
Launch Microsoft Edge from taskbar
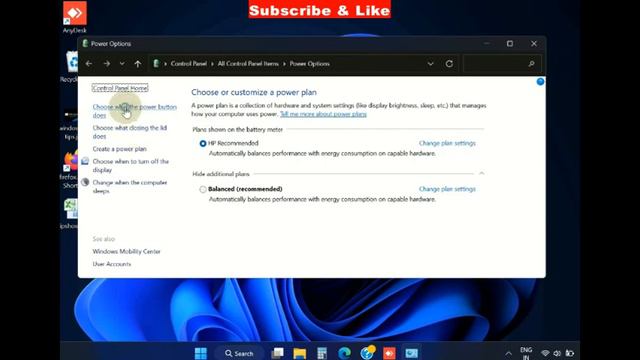(344, 353)
